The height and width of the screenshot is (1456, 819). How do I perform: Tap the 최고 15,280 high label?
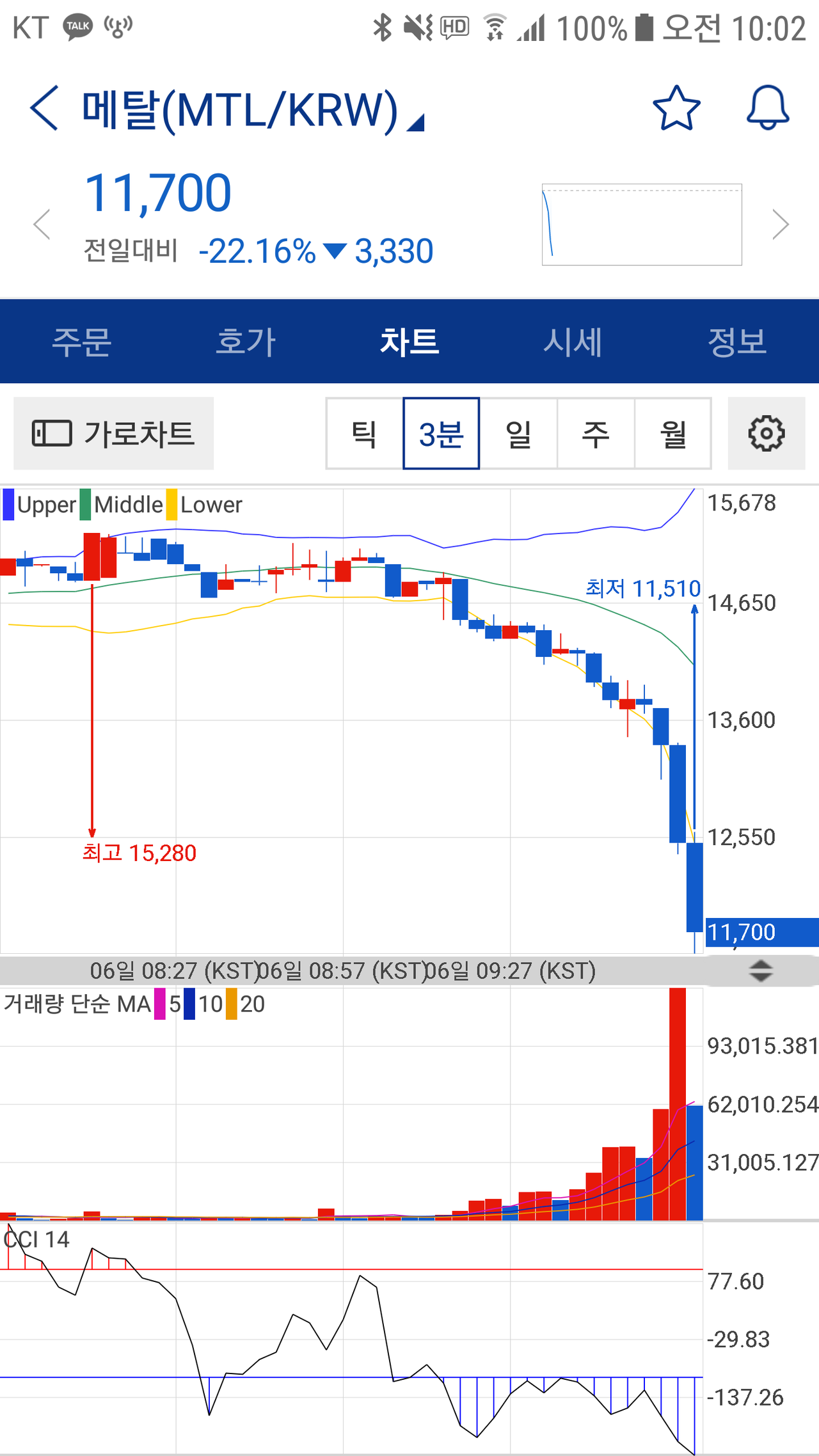coord(139,853)
